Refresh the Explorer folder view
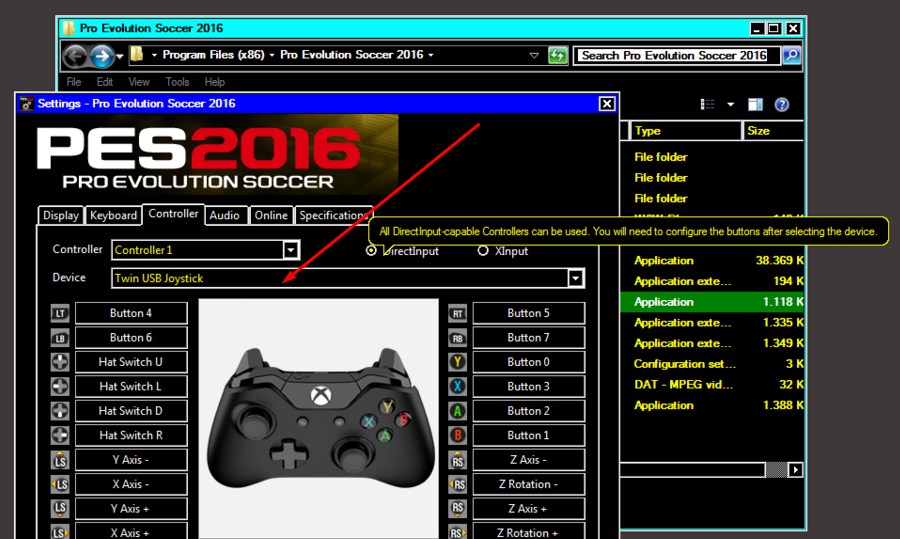The height and width of the screenshot is (539, 900). (557, 55)
